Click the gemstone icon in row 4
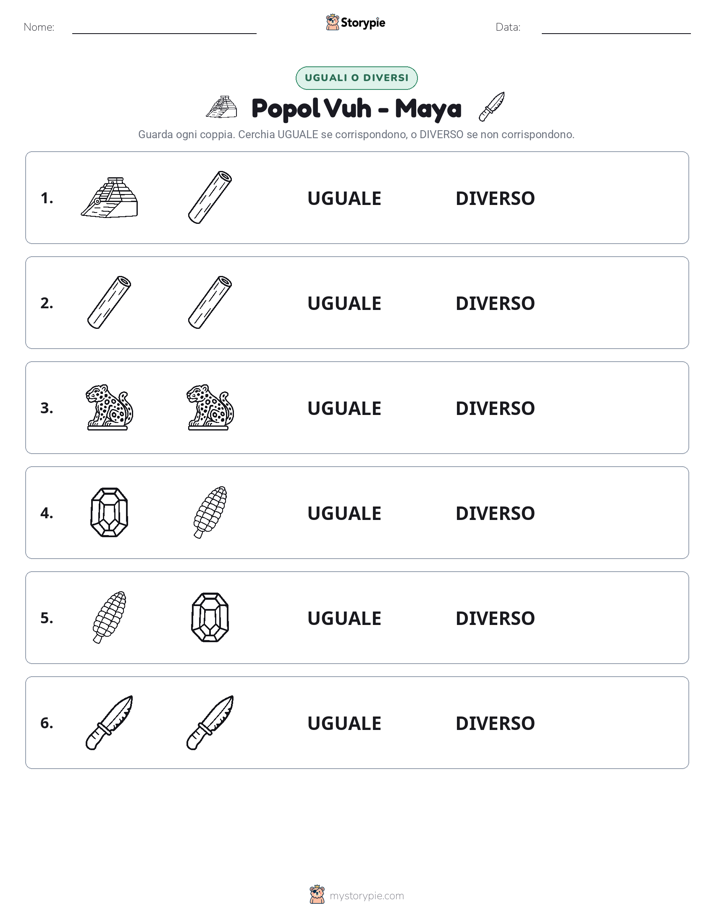The width and height of the screenshot is (714, 924). (110, 512)
